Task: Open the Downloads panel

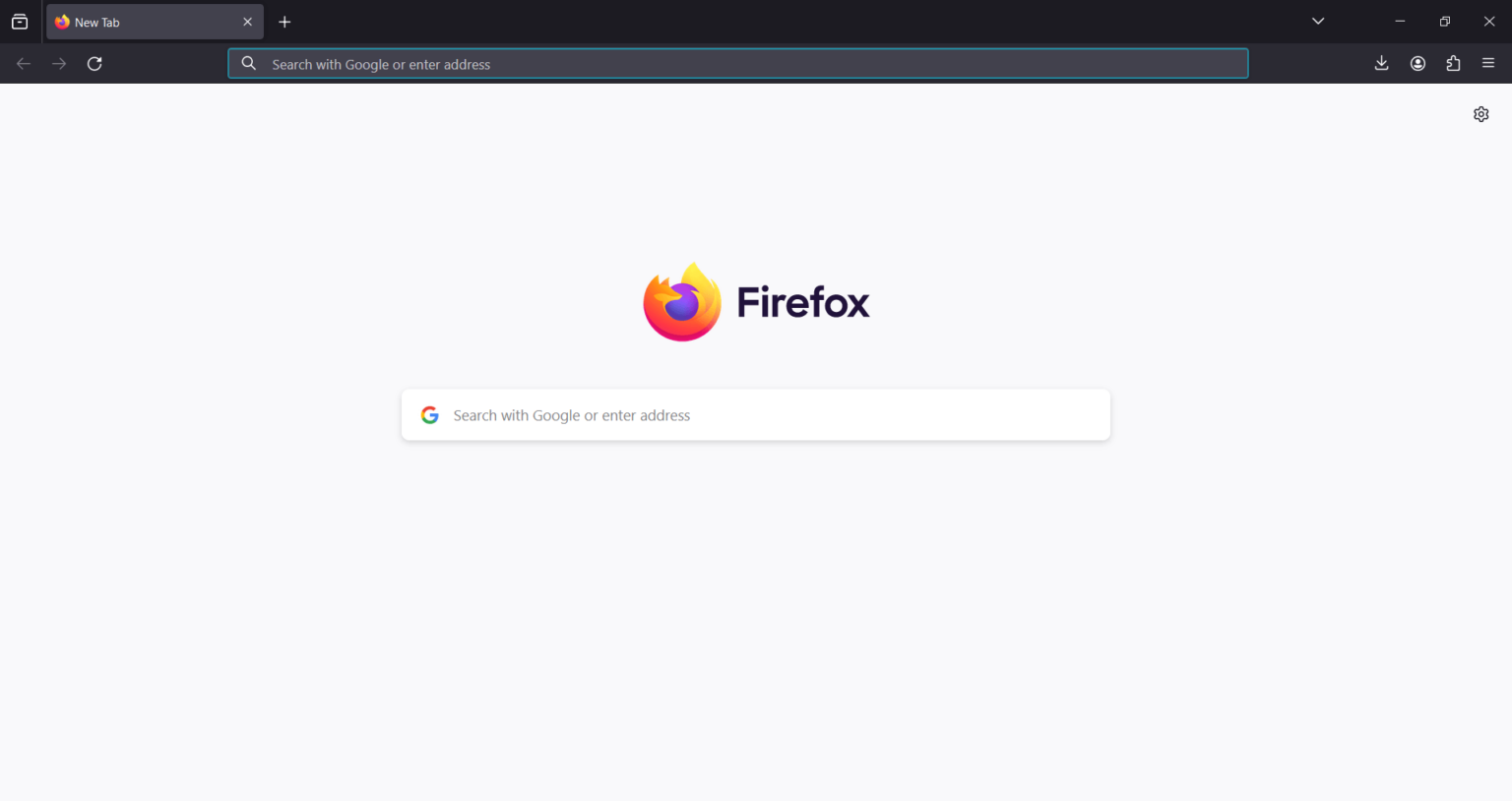Action: point(1381,63)
